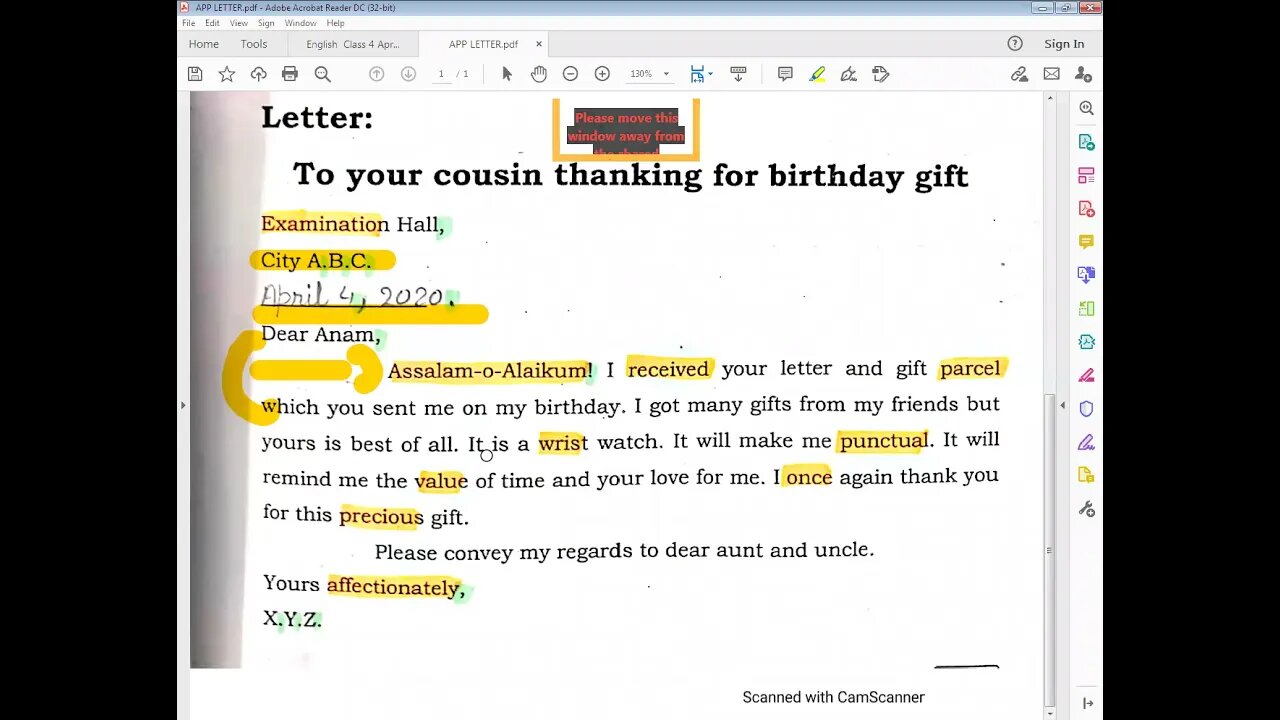Click the scrollbar up arrow
Screen dimensions: 1280x720
[x=1049, y=99]
